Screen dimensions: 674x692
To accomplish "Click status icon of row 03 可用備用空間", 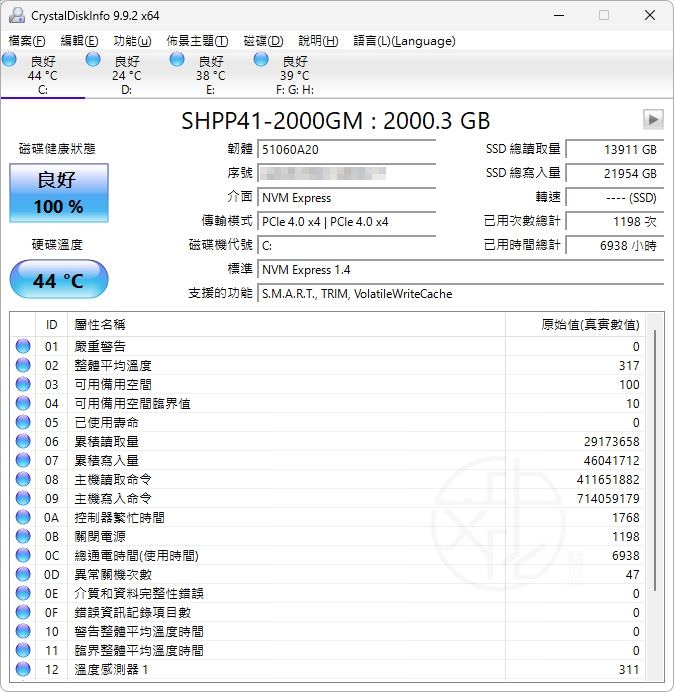I will click(x=23, y=384).
